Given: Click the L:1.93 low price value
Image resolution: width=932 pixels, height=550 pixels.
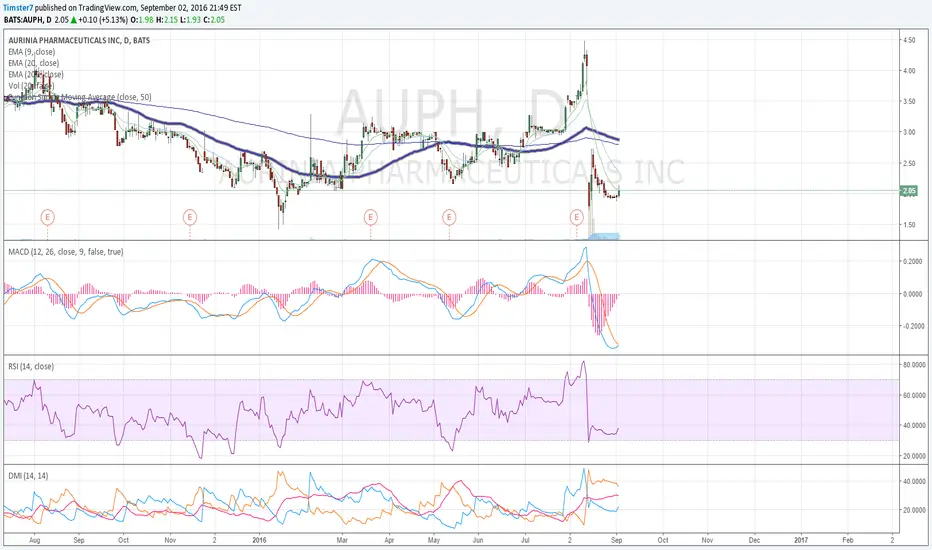Looking at the screenshot, I should pos(191,20).
